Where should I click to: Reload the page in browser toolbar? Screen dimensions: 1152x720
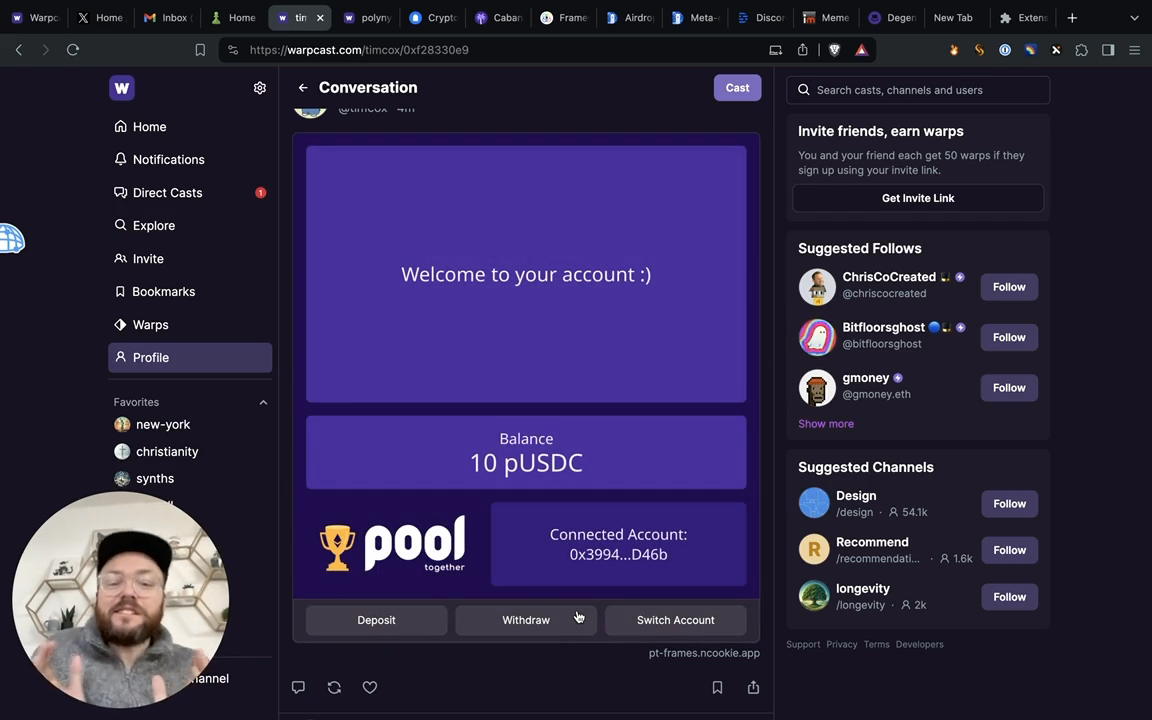point(73,50)
